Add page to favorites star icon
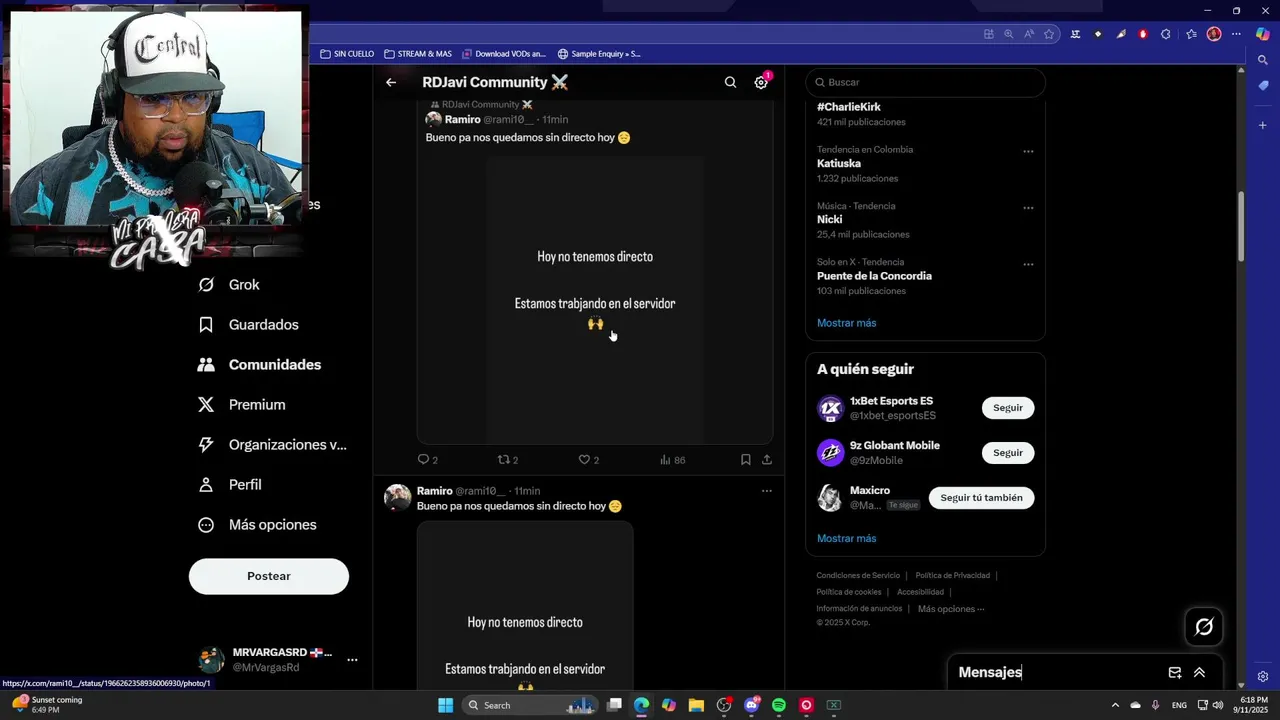 tap(1049, 34)
